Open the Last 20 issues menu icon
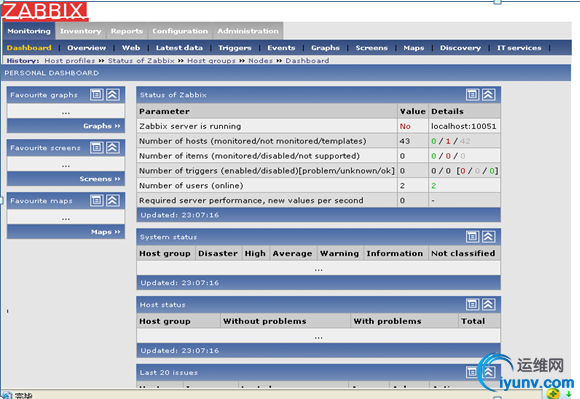 [472, 372]
